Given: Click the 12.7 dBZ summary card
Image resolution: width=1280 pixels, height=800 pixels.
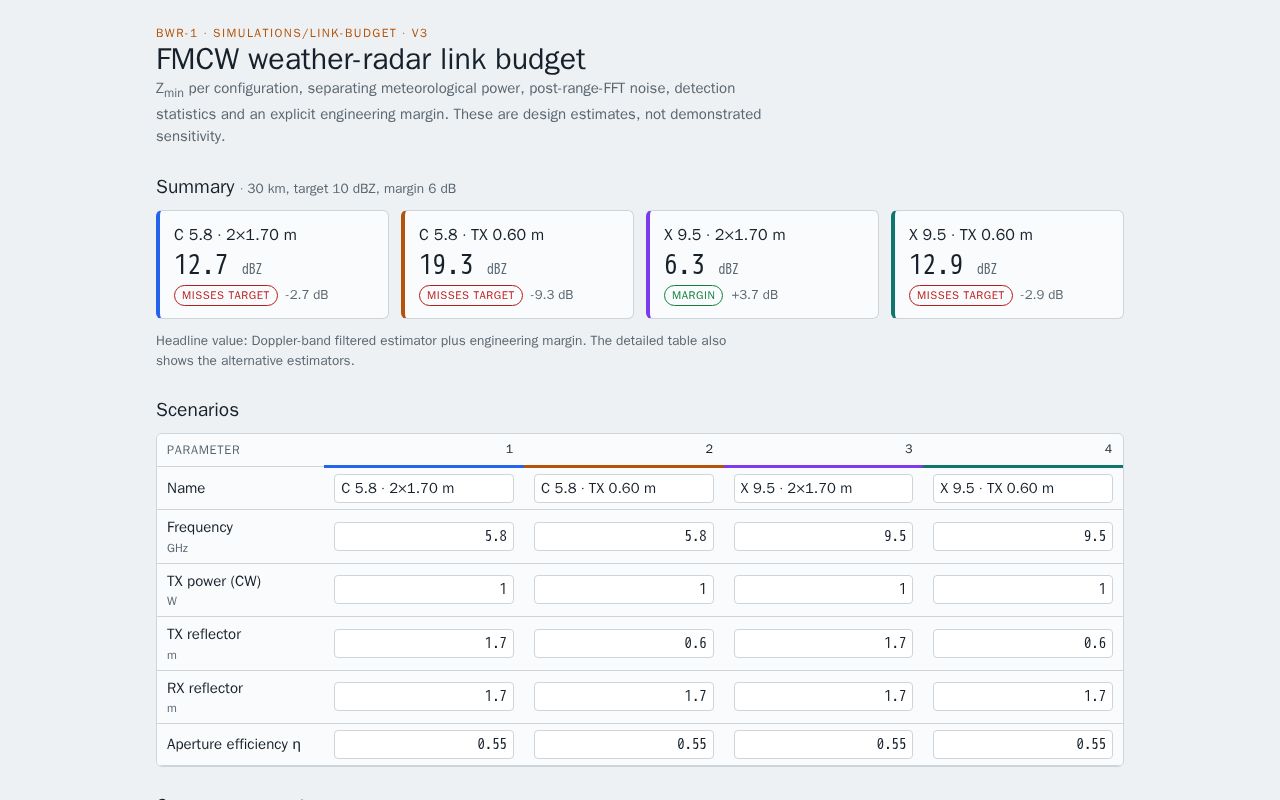Looking at the screenshot, I should 272,264.
